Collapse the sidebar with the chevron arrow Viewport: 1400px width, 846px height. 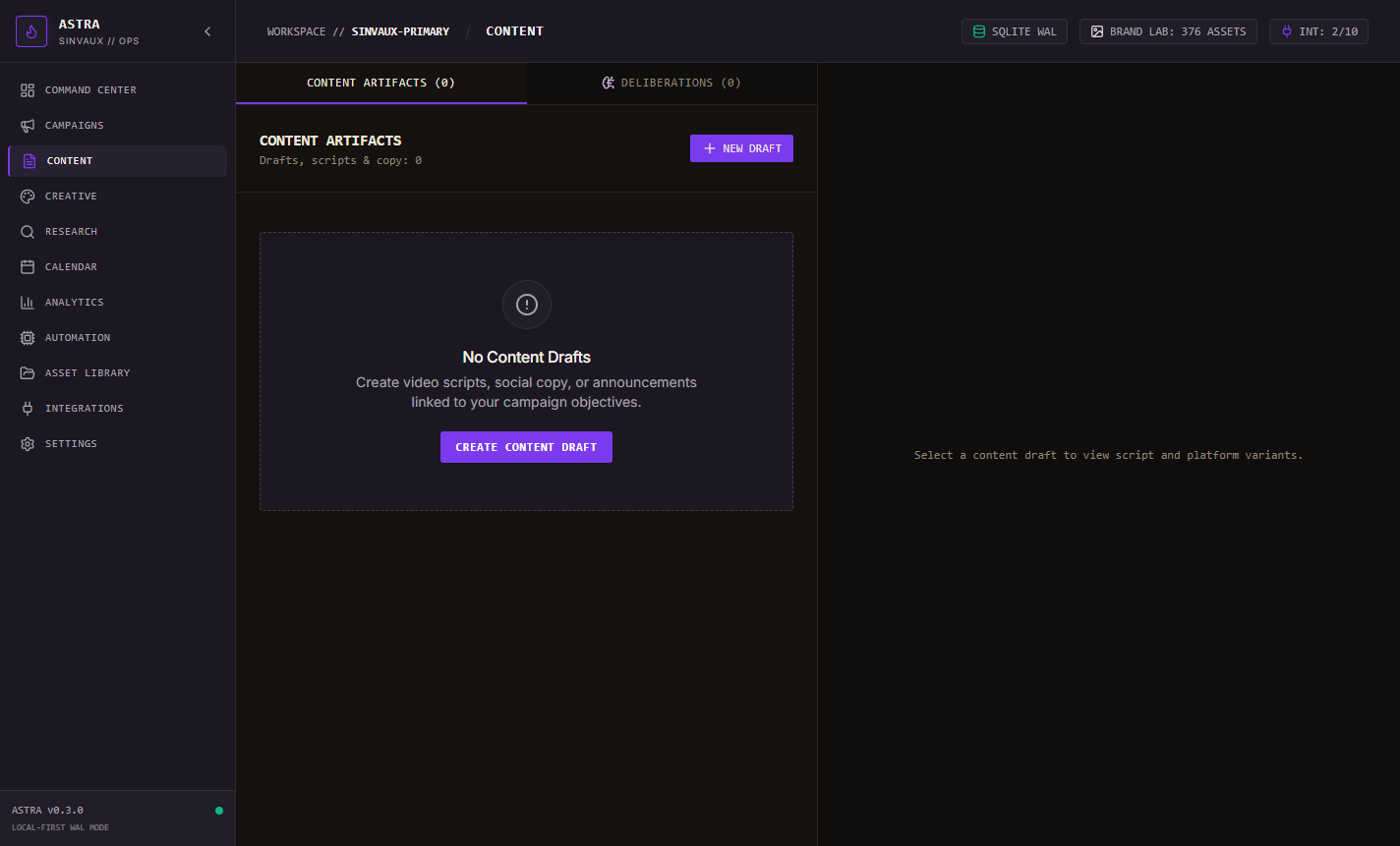click(x=207, y=31)
